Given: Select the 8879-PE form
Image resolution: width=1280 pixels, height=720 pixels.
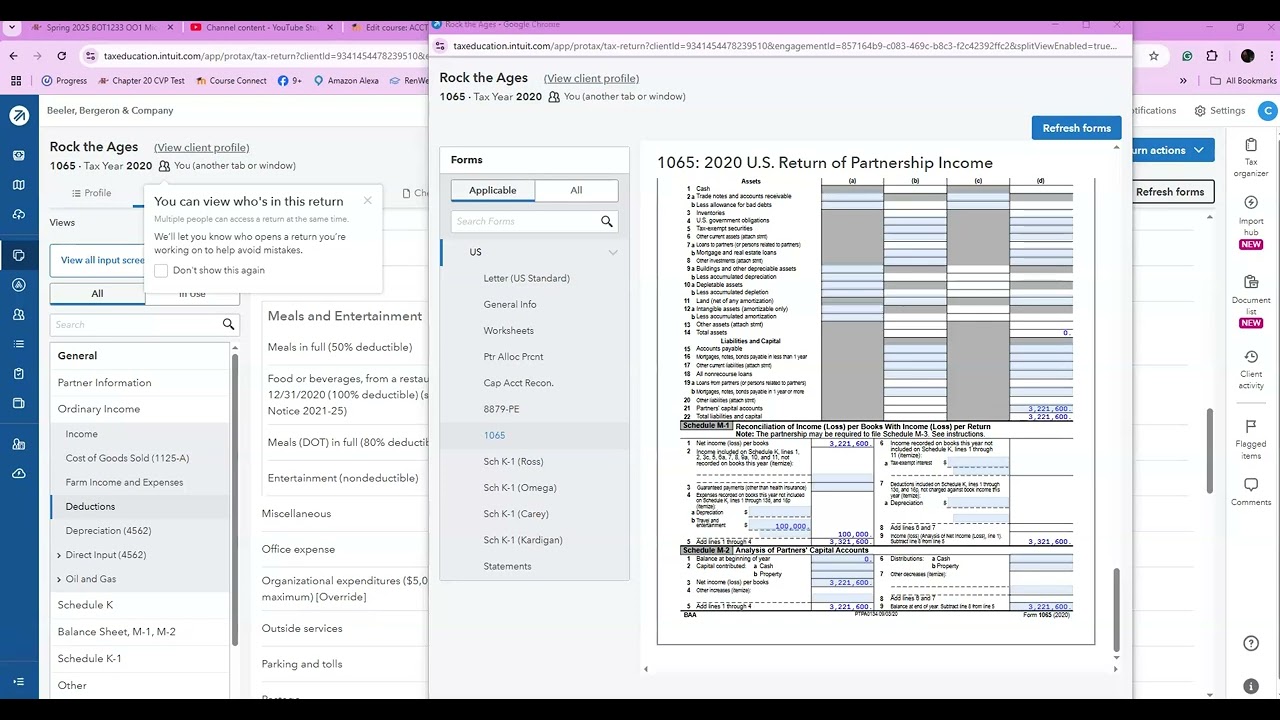Looking at the screenshot, I should pos(501,409).
